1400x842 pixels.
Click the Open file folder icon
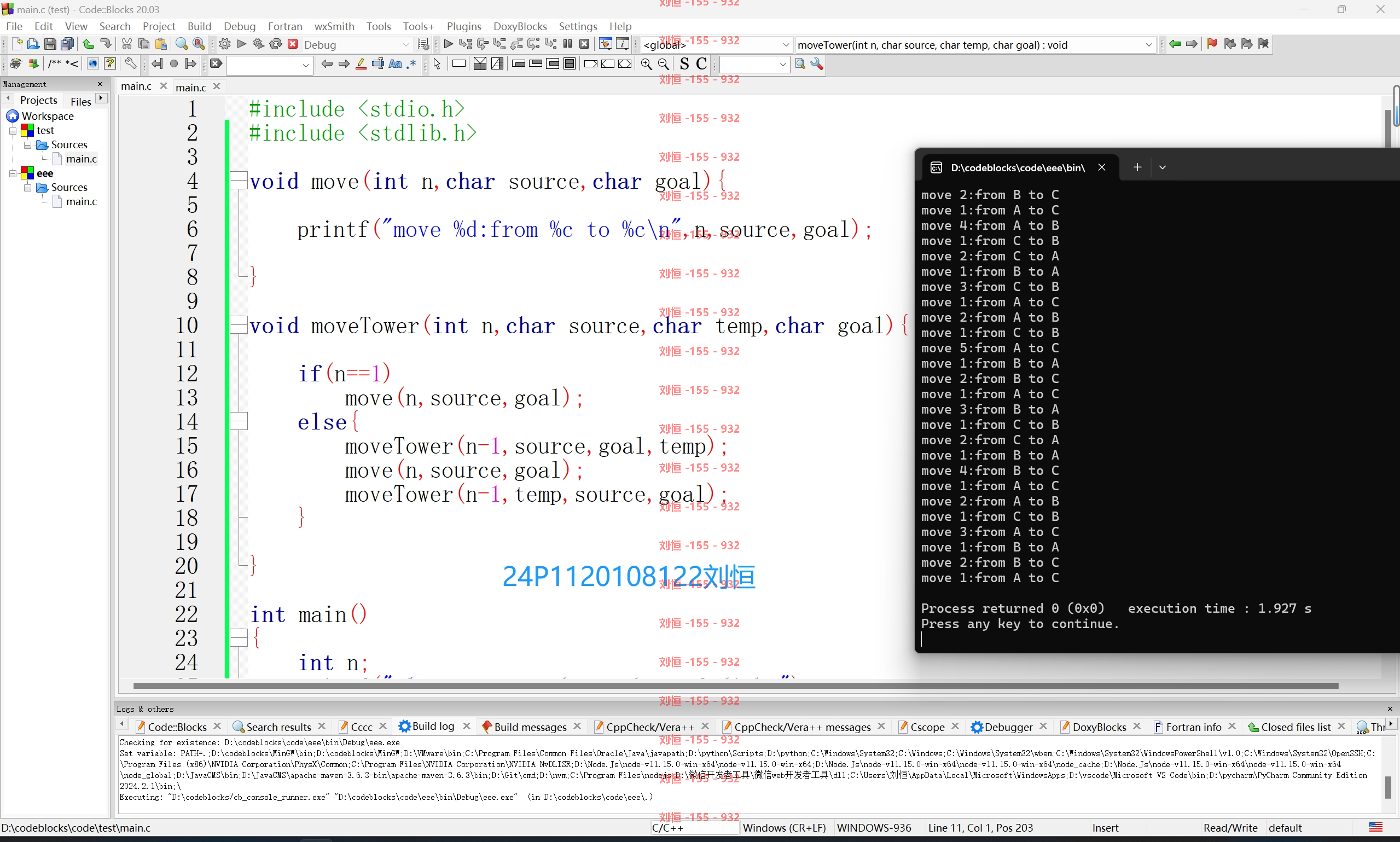[x=33, y=44]
